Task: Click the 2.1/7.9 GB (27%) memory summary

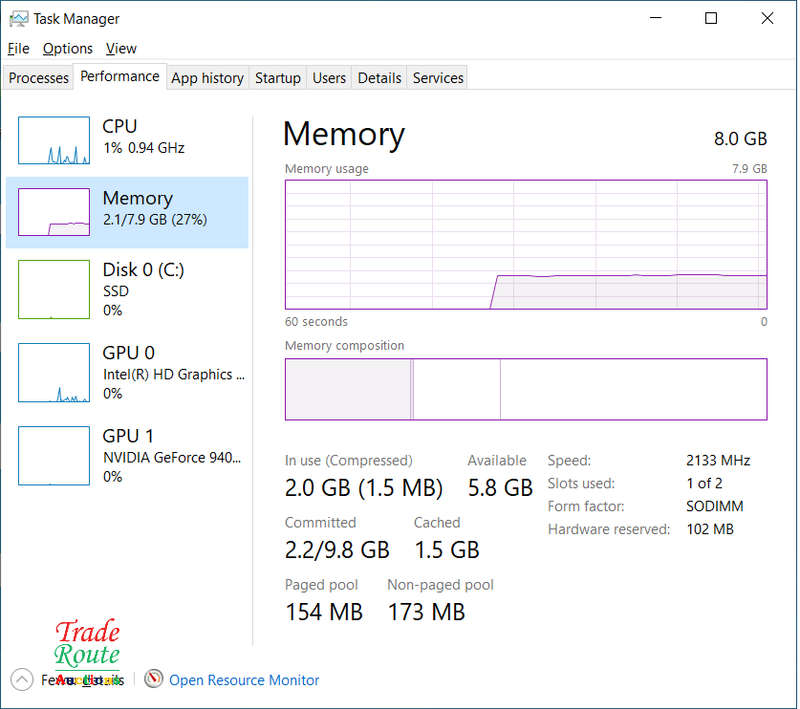Action: pyautogui.click(x=155, y=219)
